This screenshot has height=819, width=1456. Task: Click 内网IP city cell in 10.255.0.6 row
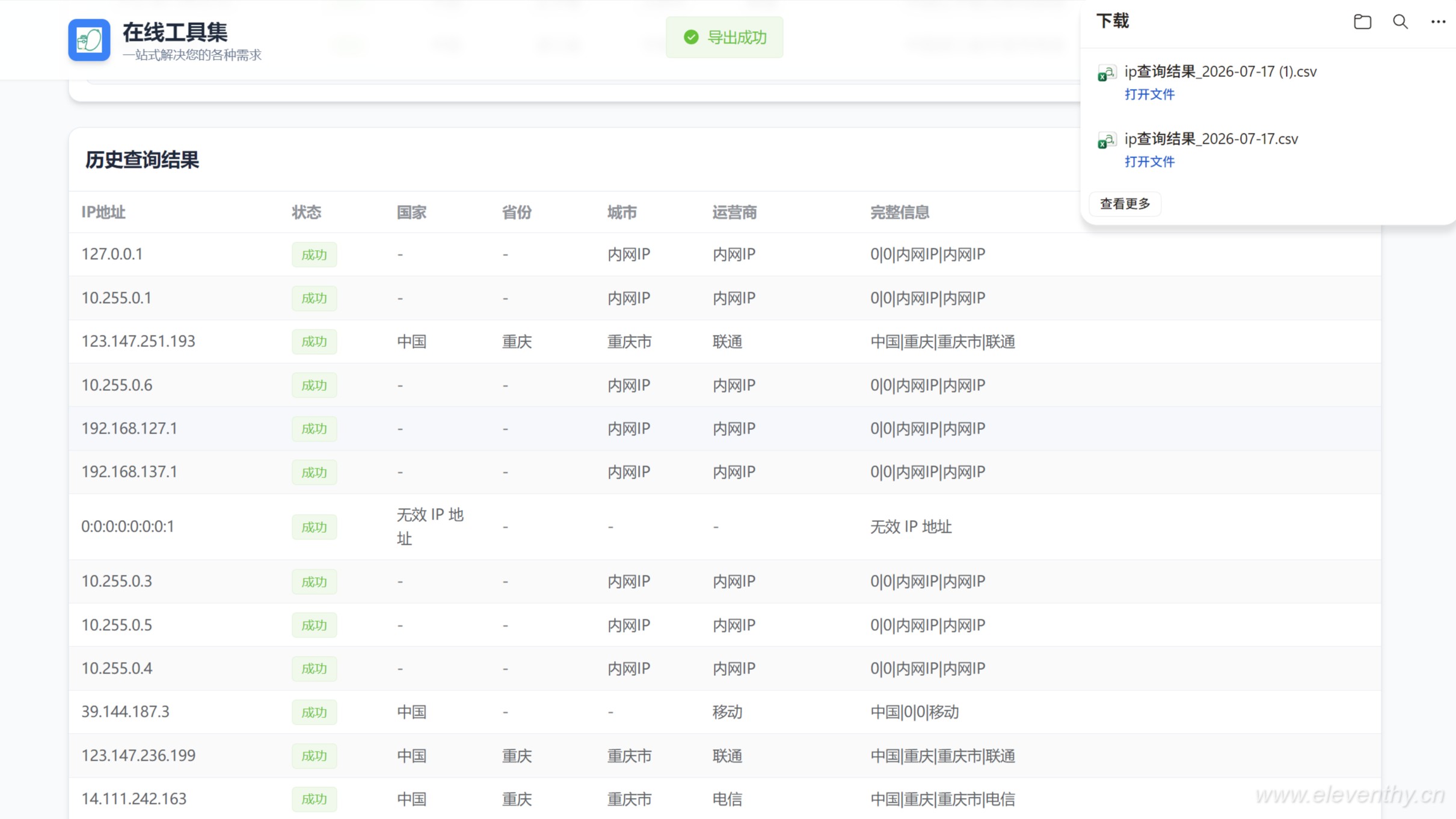tap(628, 385)
